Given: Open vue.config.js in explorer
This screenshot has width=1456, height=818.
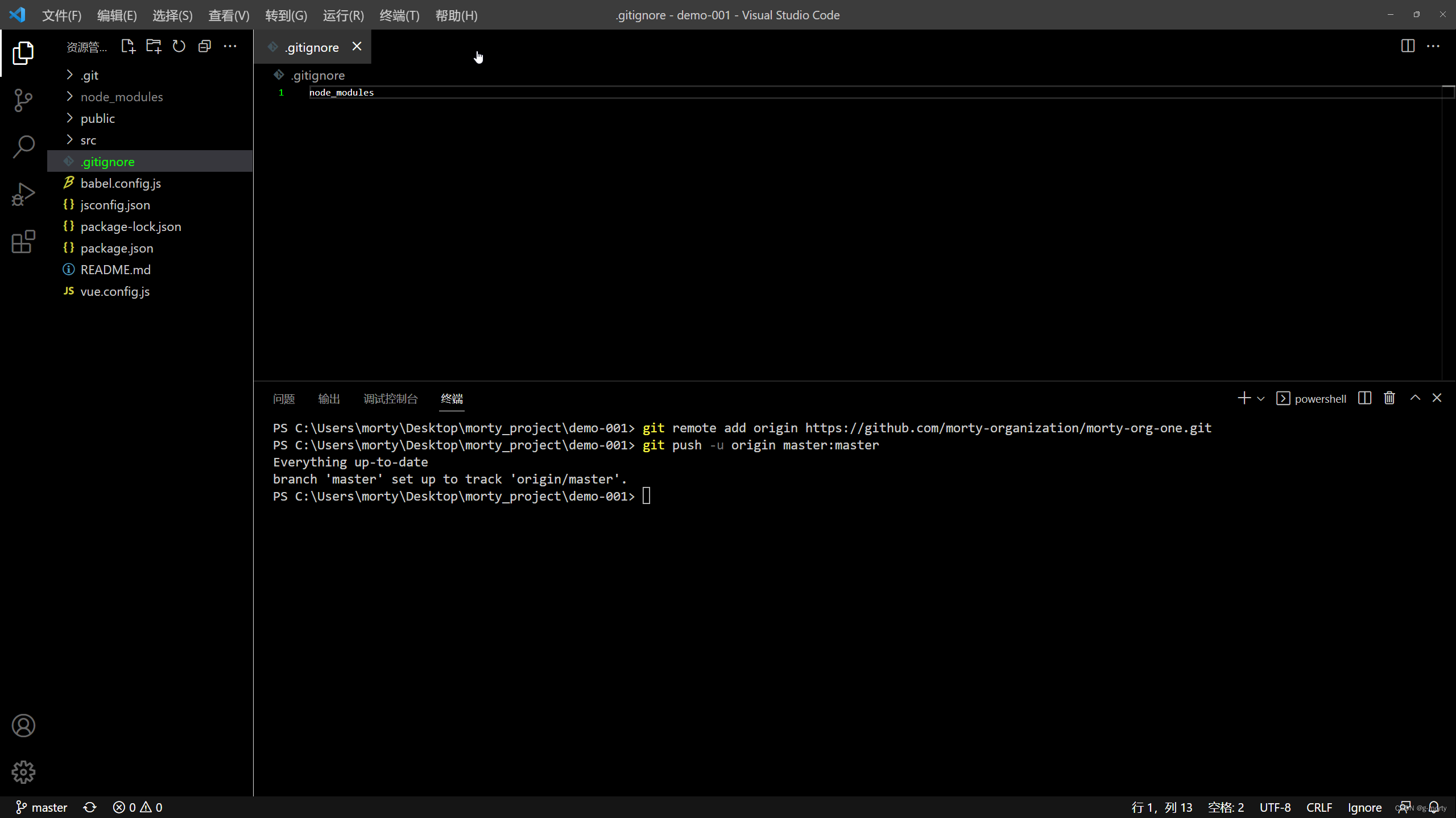Looking at the screenshot, I should point(150,291).
